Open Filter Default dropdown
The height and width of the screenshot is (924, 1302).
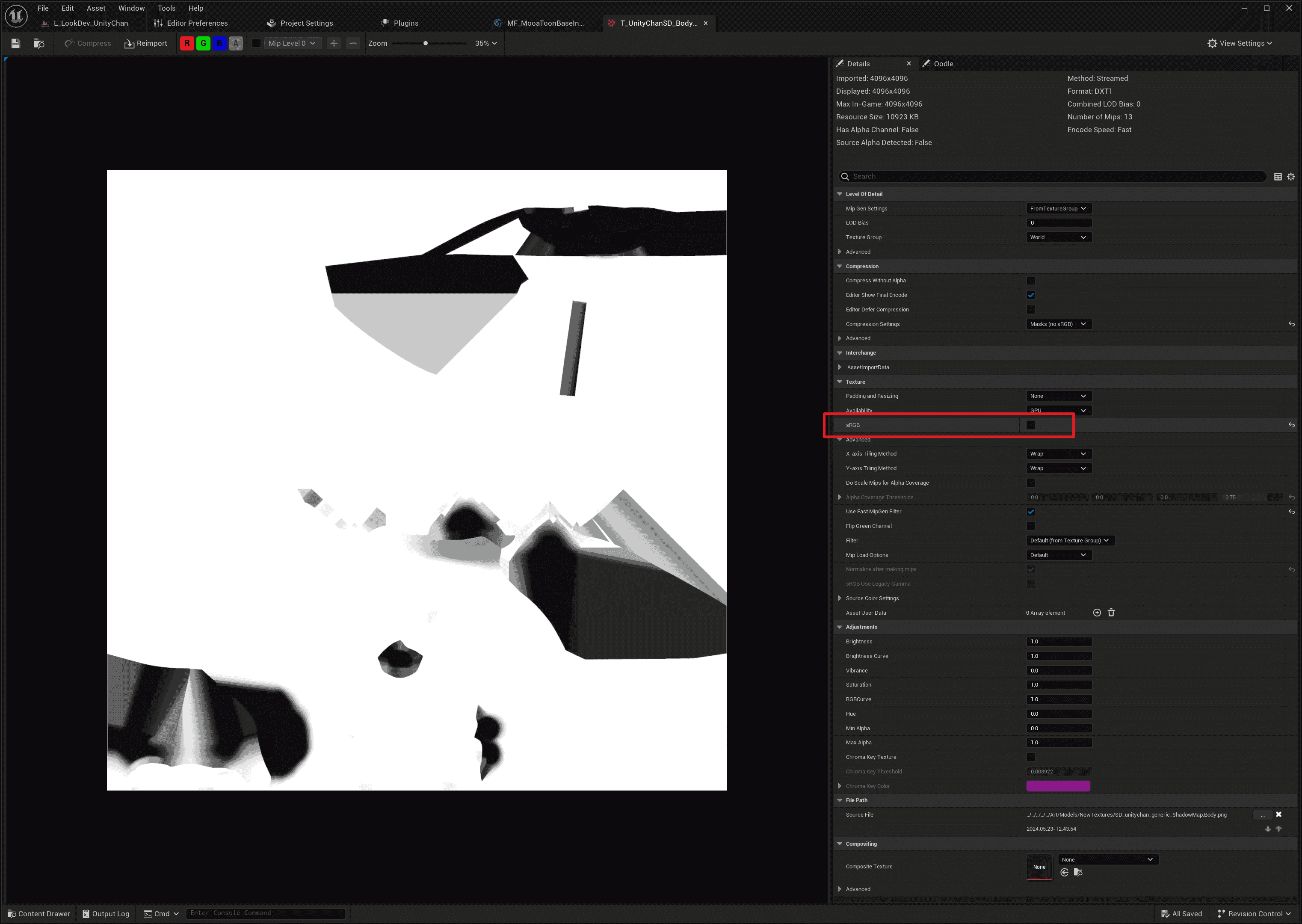pos(1070,541)
